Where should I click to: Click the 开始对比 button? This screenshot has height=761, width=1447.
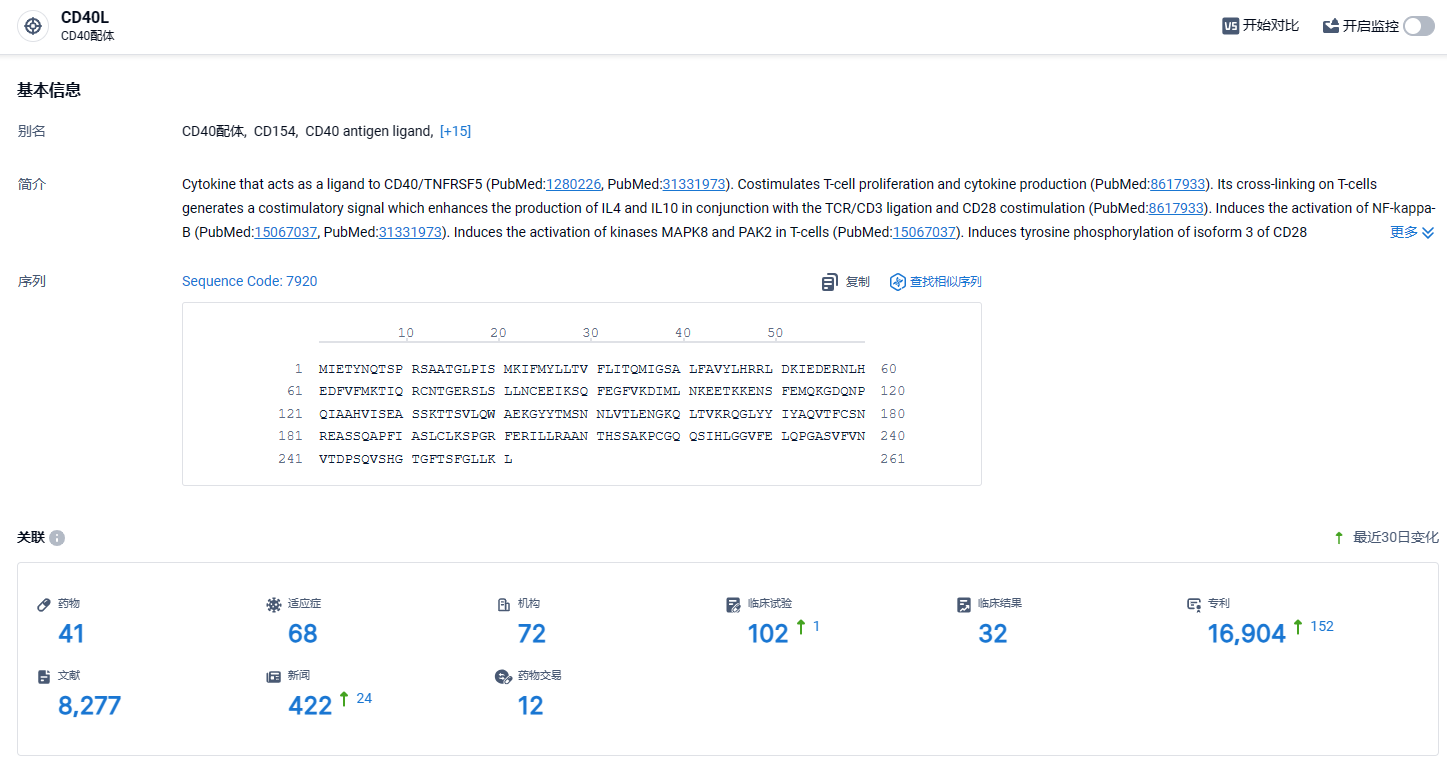1261,26
